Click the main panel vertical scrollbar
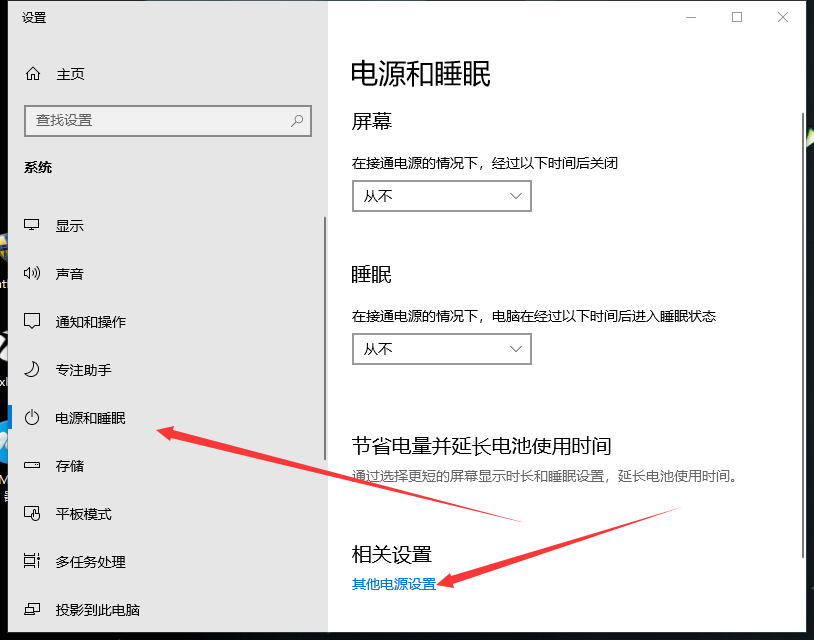The height and width of the screenshot is (640, 814). [x=803, y=335]
